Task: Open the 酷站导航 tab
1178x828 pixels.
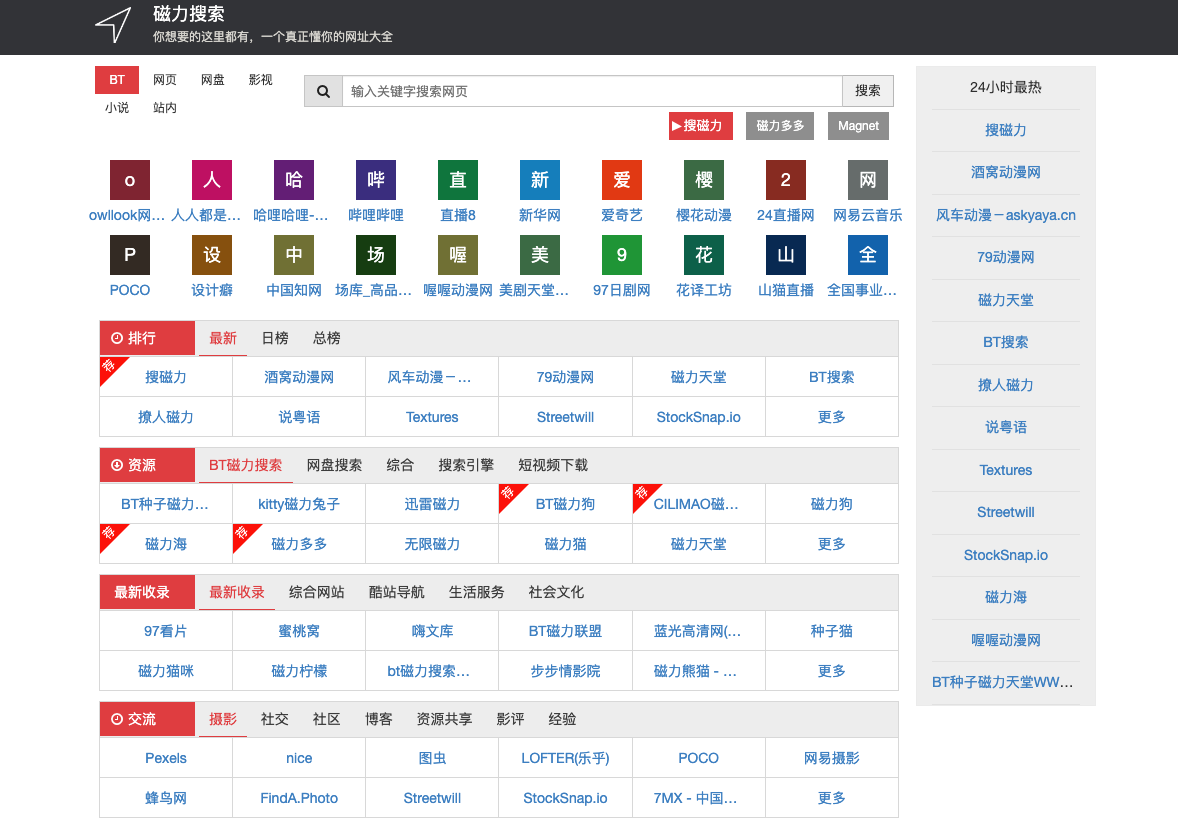Action: [x=397, y=592]
